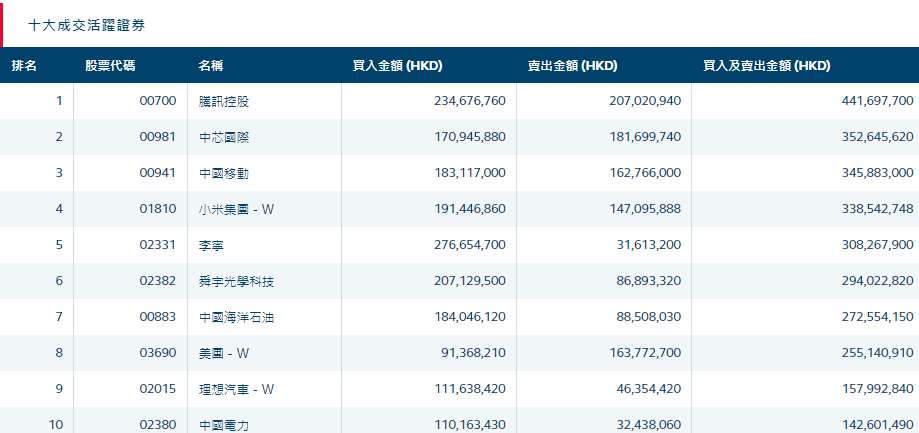Select stock code 01810
Screen dimensions: 919x433
point(158,209)
